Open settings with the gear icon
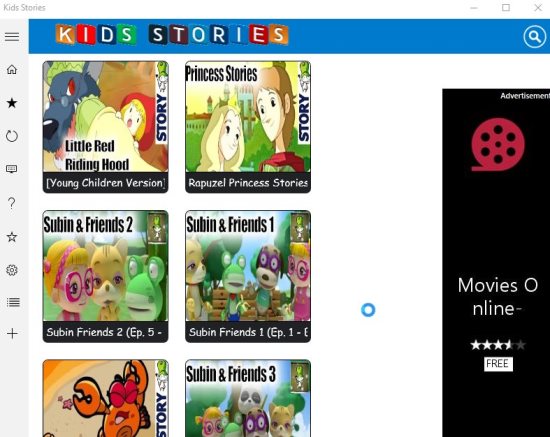 (x=12, y=270)
